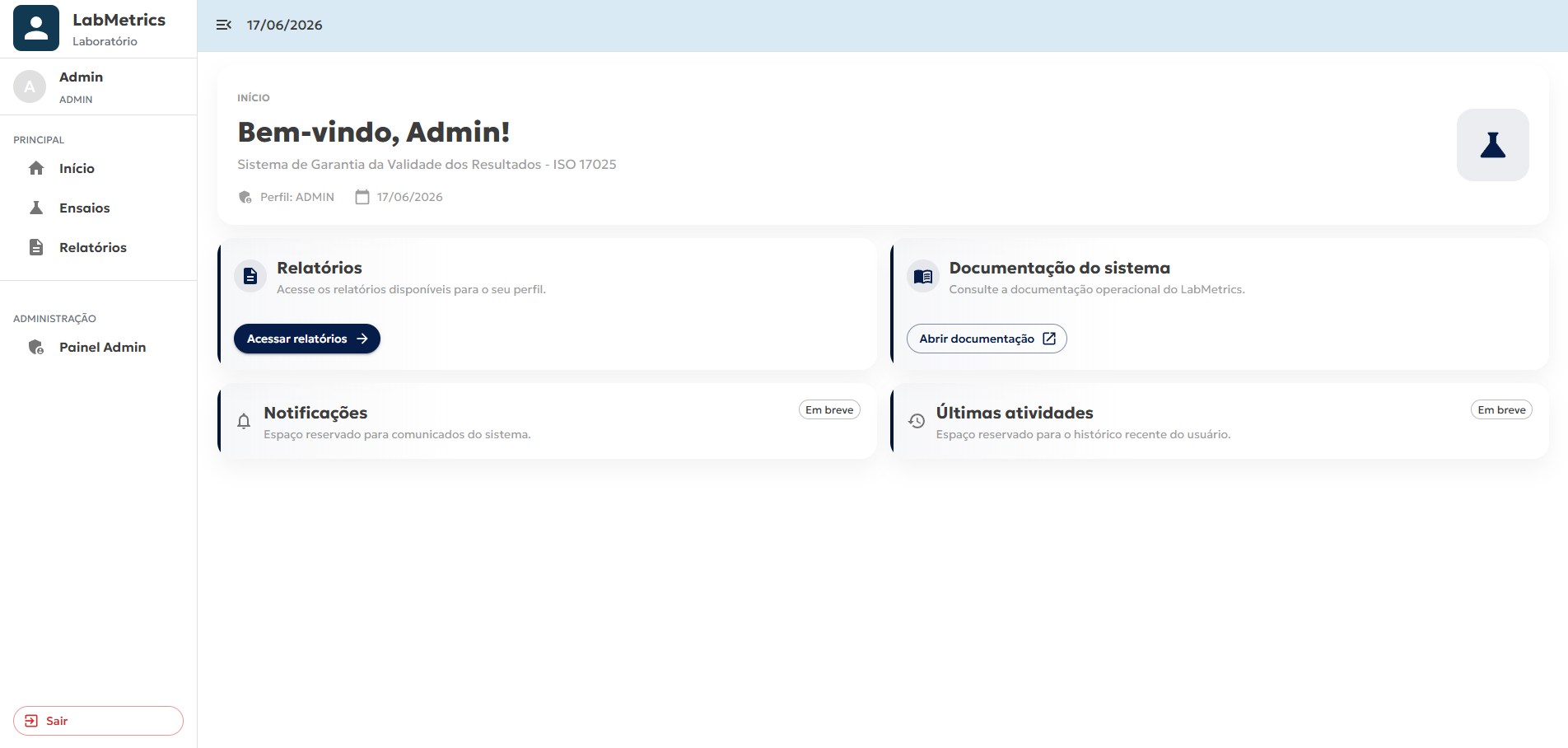
Task: Click the LabMetrics logo icon
Action: point(36,28)
